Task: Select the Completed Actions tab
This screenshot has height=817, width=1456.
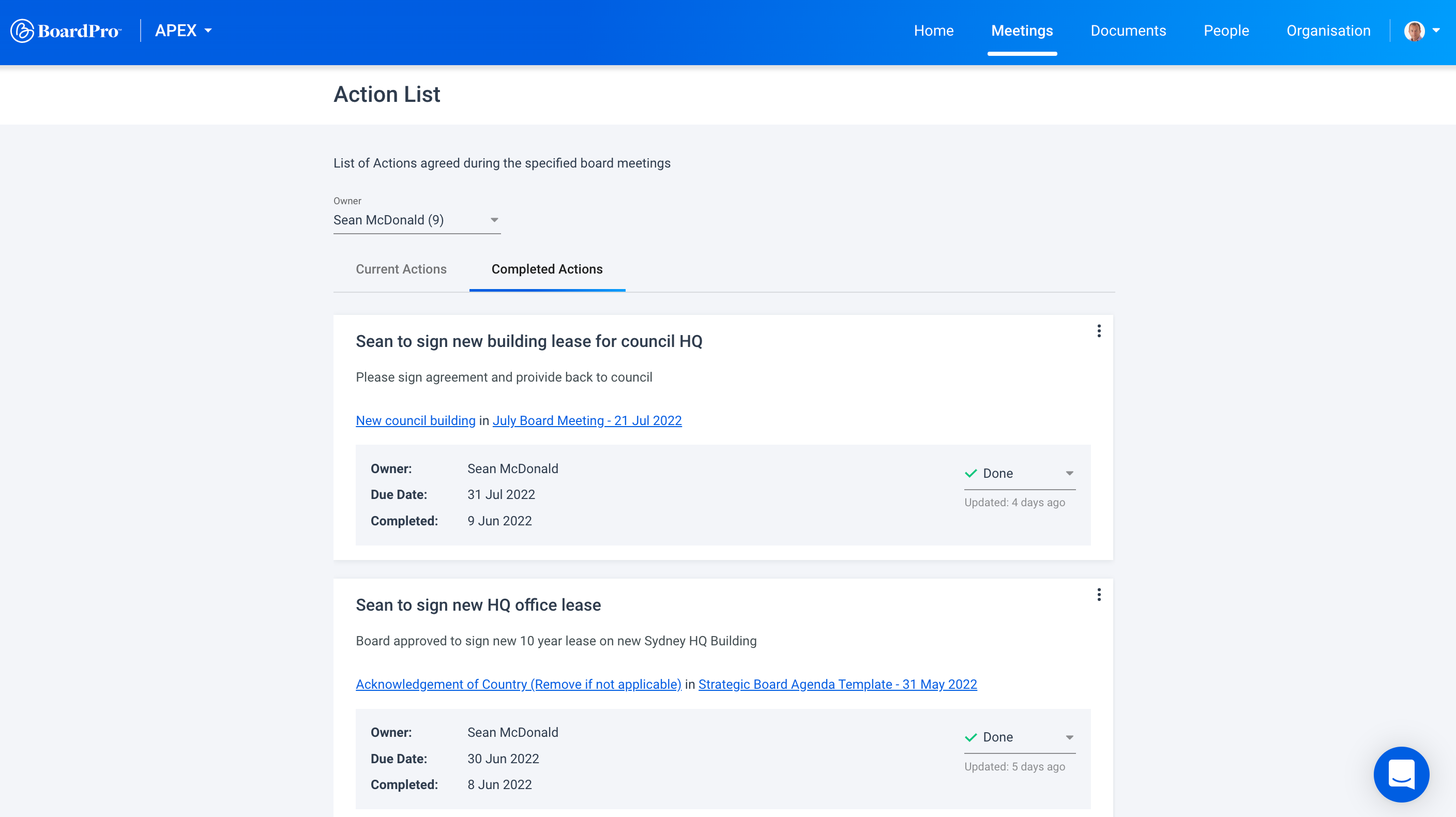Action: coord(546,269)
